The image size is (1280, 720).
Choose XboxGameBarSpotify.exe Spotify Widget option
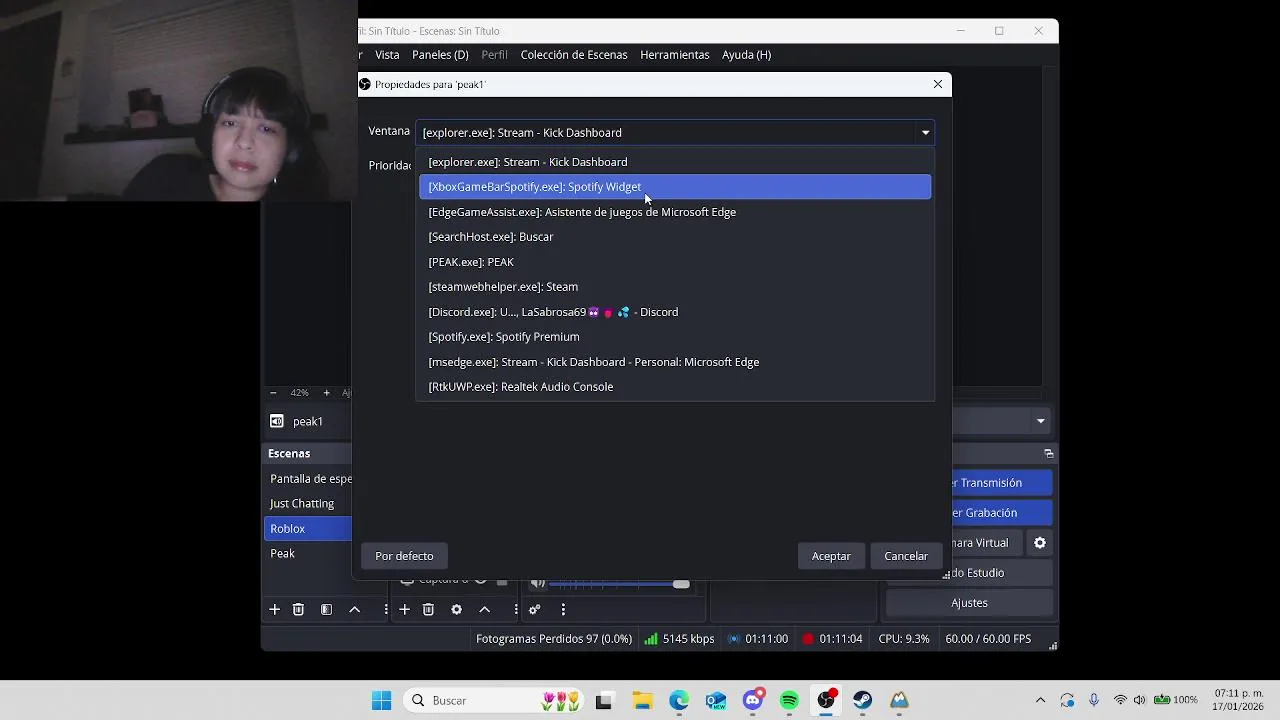click(x=675, y=187)
